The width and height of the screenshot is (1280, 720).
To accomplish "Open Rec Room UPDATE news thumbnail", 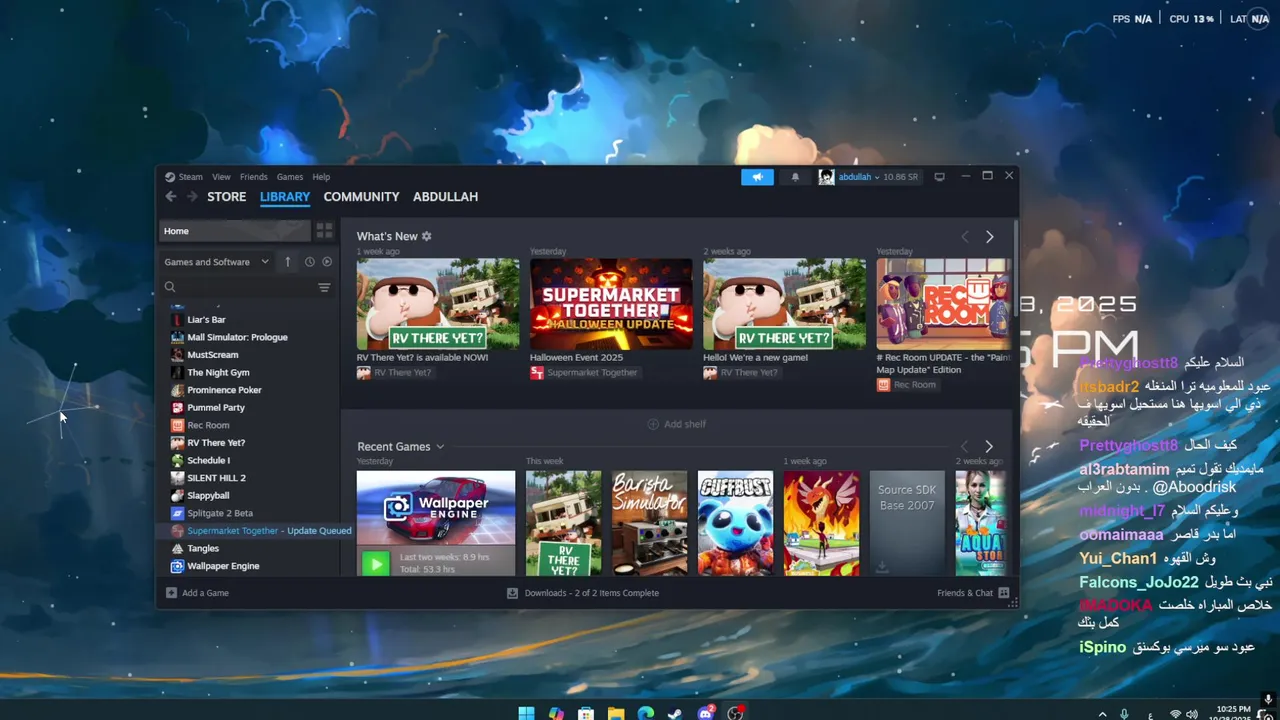I will coord(944,304).
